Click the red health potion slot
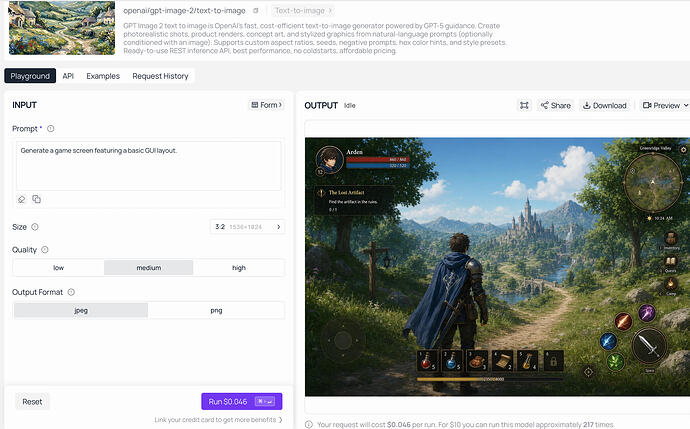This screenshot has height=429, width=690. tap(427, 361)
